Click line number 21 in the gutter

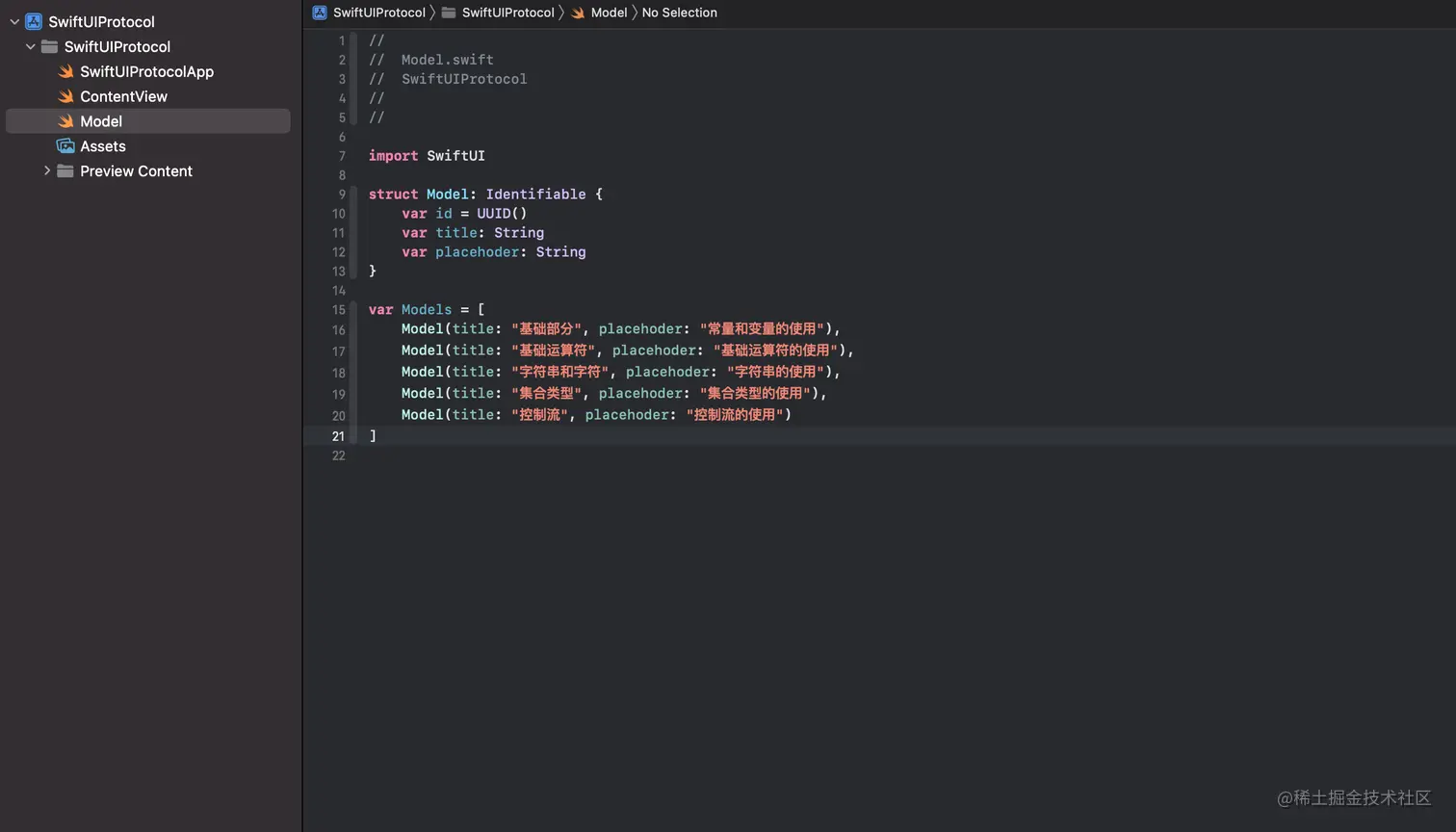tap(339, 436)
